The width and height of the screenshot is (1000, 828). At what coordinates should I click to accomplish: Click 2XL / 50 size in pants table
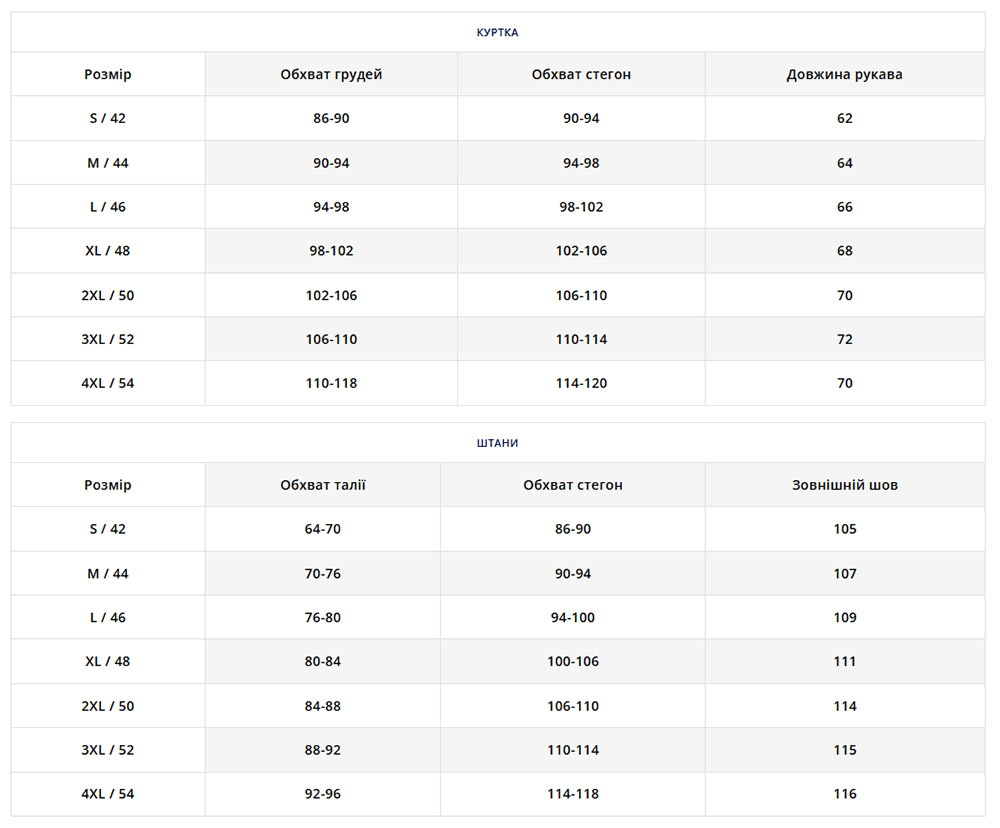coord(108,706)
